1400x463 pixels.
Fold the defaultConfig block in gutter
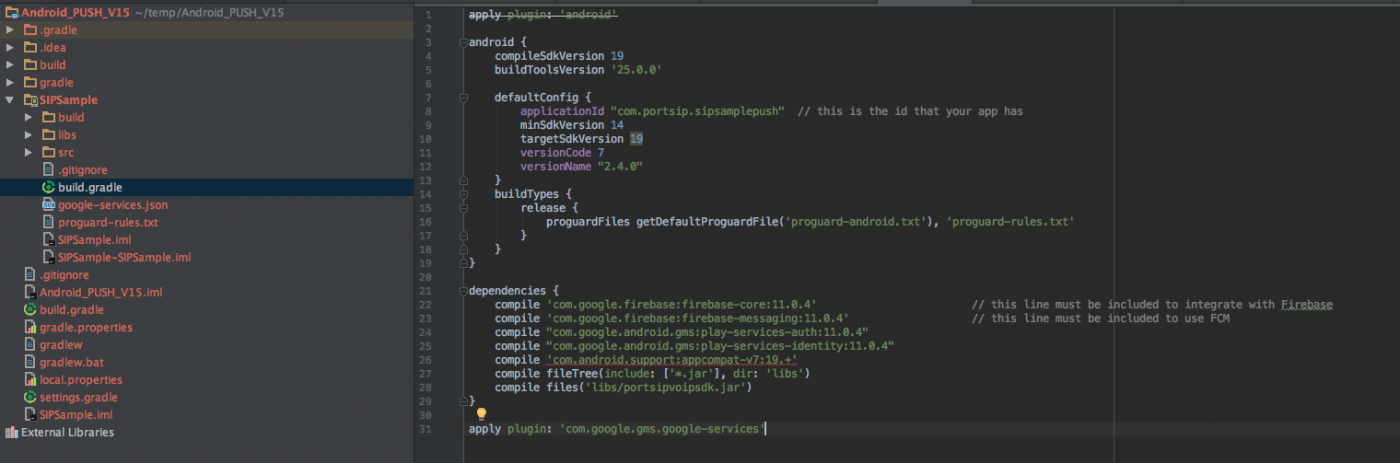coord(464,97)
